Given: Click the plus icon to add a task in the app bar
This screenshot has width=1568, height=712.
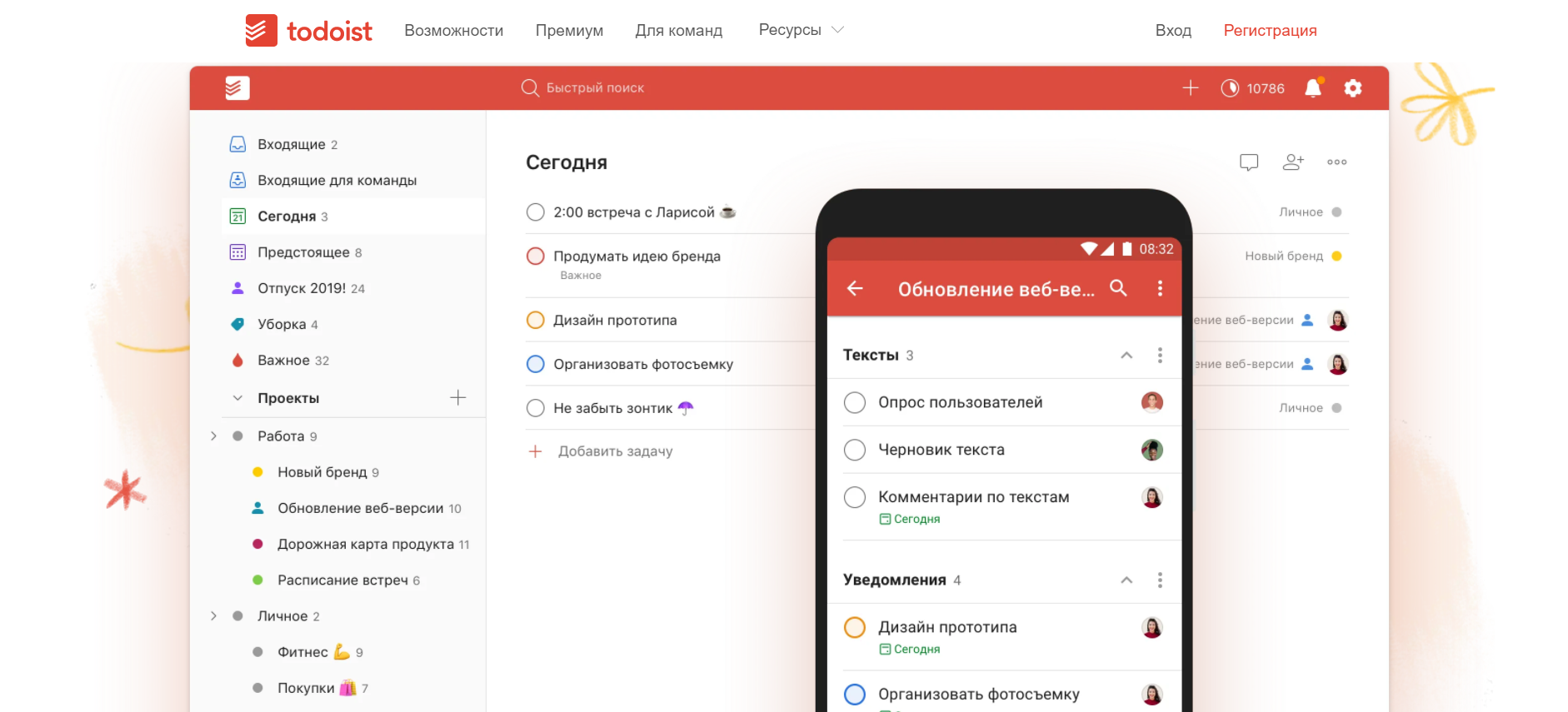Looking at the screenshot, I should click(x=1191, y=87).
